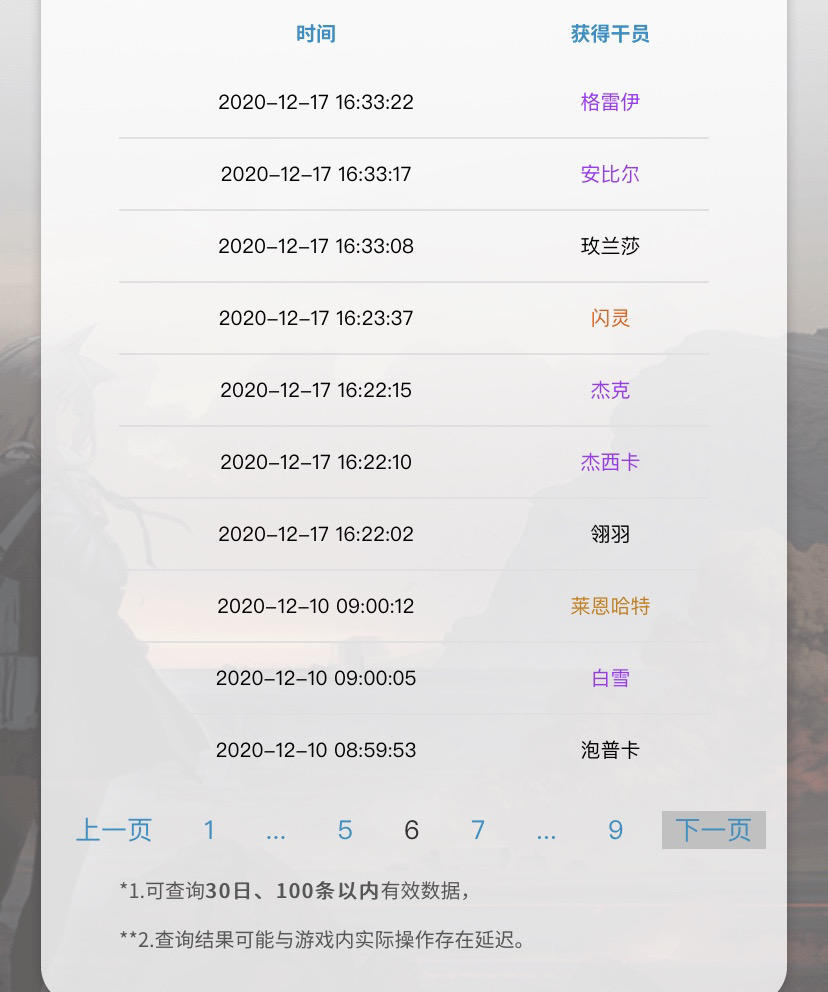Click operator name 玫兰莎

(x=610, y=246)
